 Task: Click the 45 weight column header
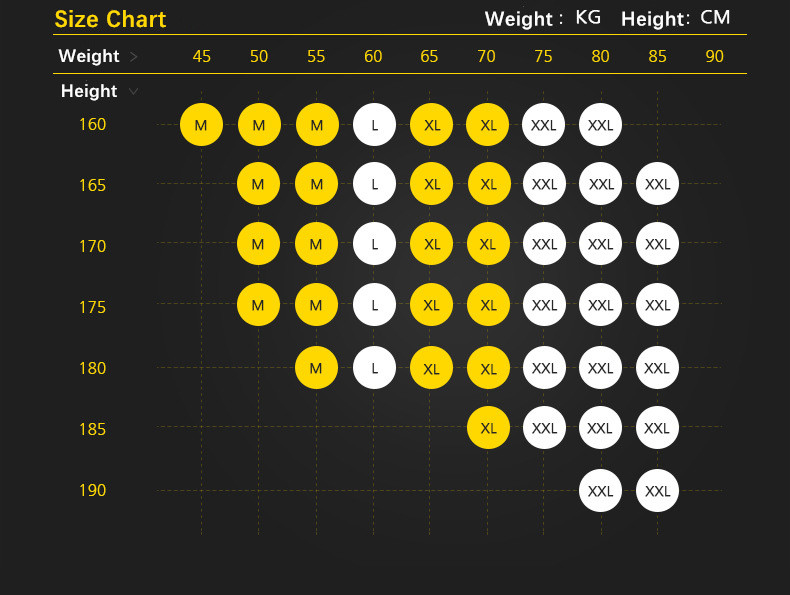tap(202, 57)
